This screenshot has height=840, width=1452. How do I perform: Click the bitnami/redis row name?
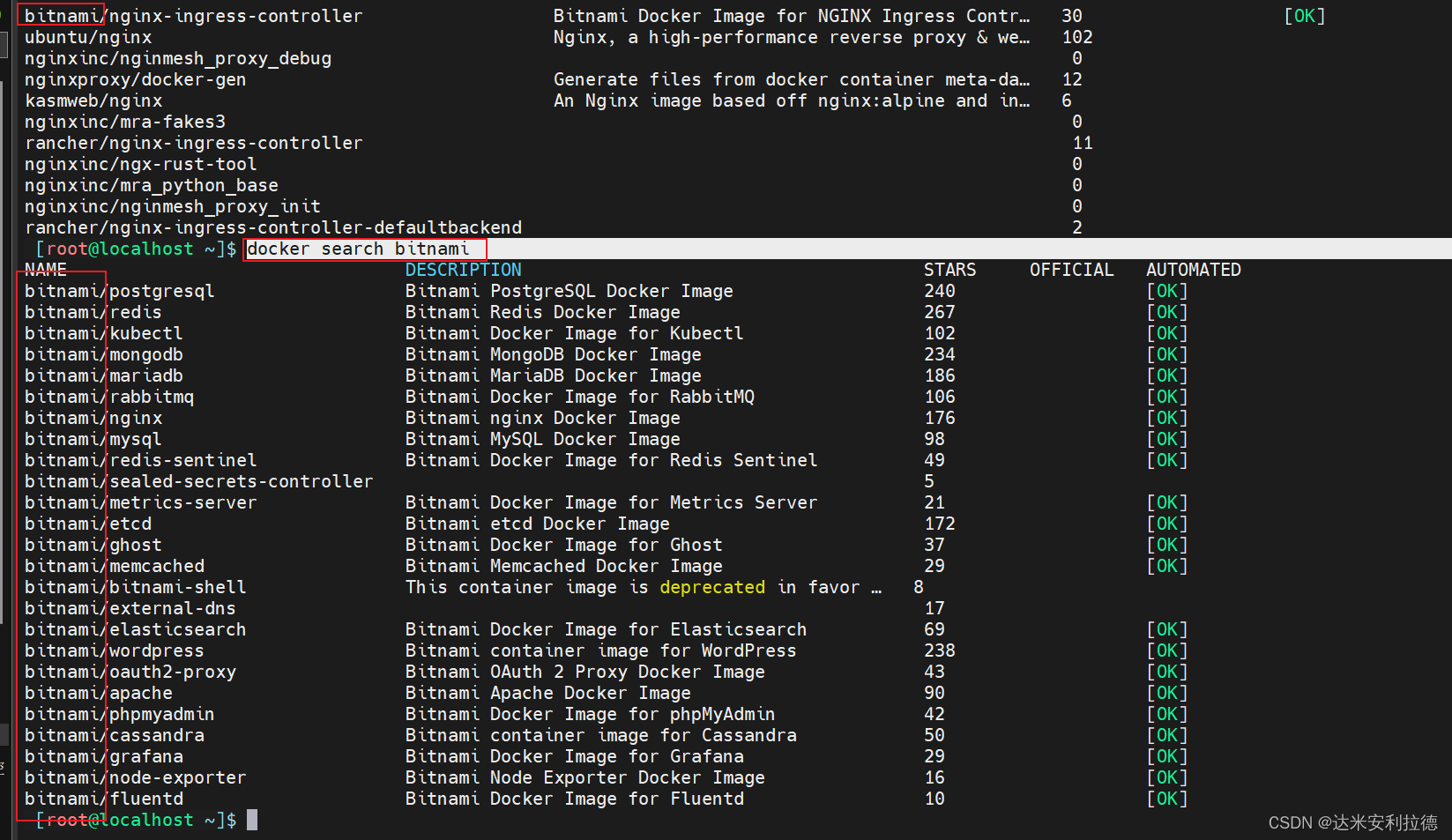point(93,312)
